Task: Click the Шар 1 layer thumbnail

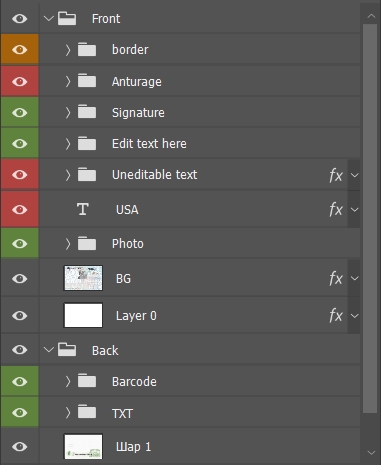Action: click(x=83, y=446)
